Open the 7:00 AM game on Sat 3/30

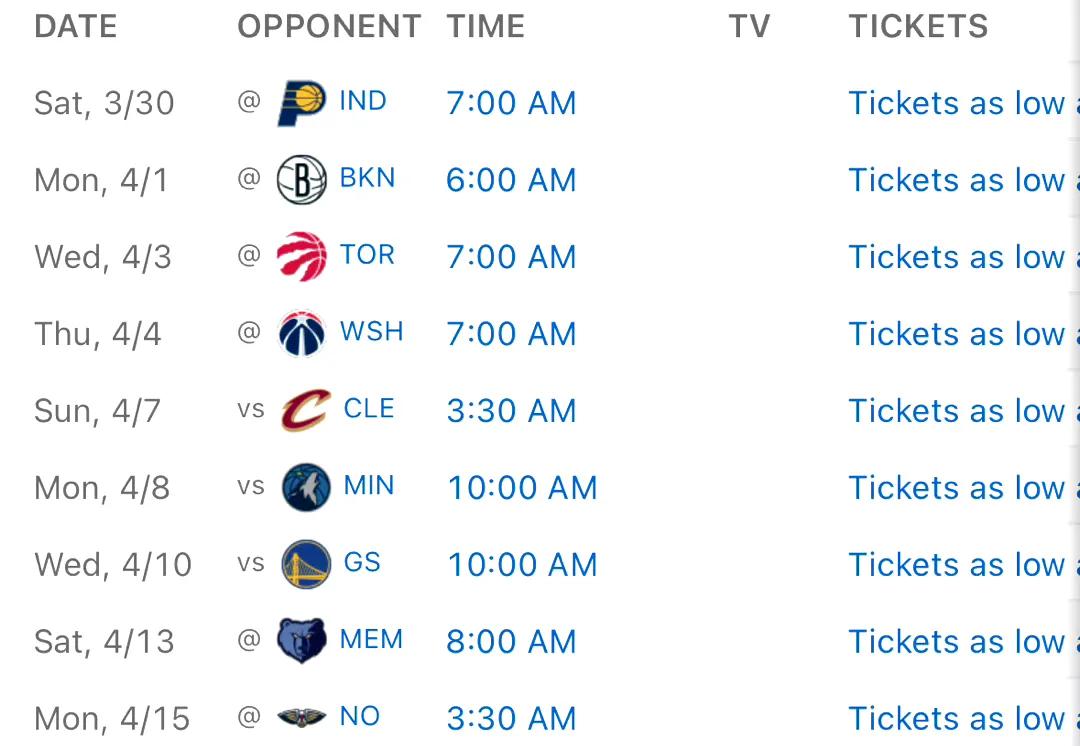pyautogui.click(x=511, y=103)
